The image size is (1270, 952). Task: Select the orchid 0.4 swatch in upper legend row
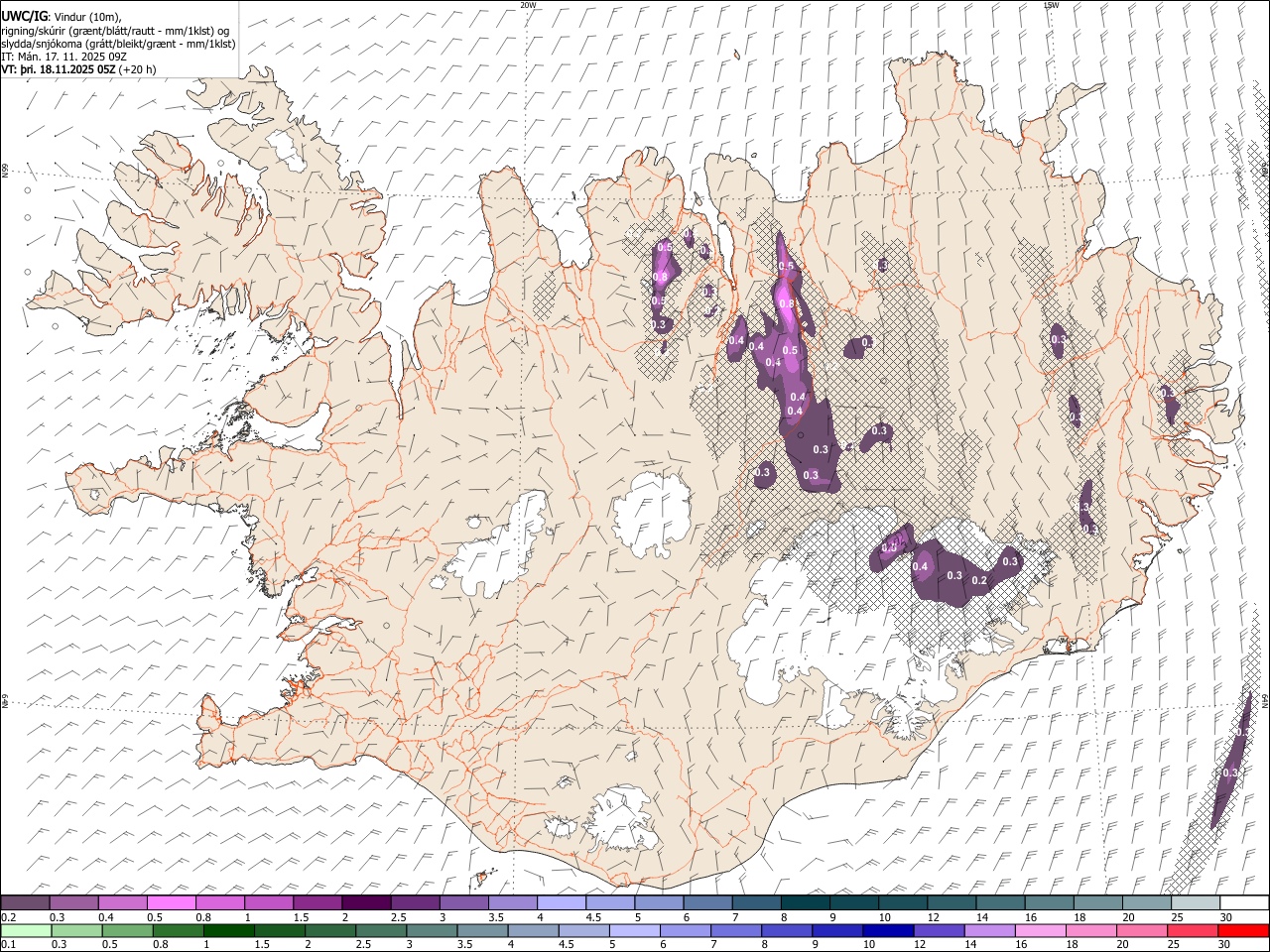(x=122, y=902)
